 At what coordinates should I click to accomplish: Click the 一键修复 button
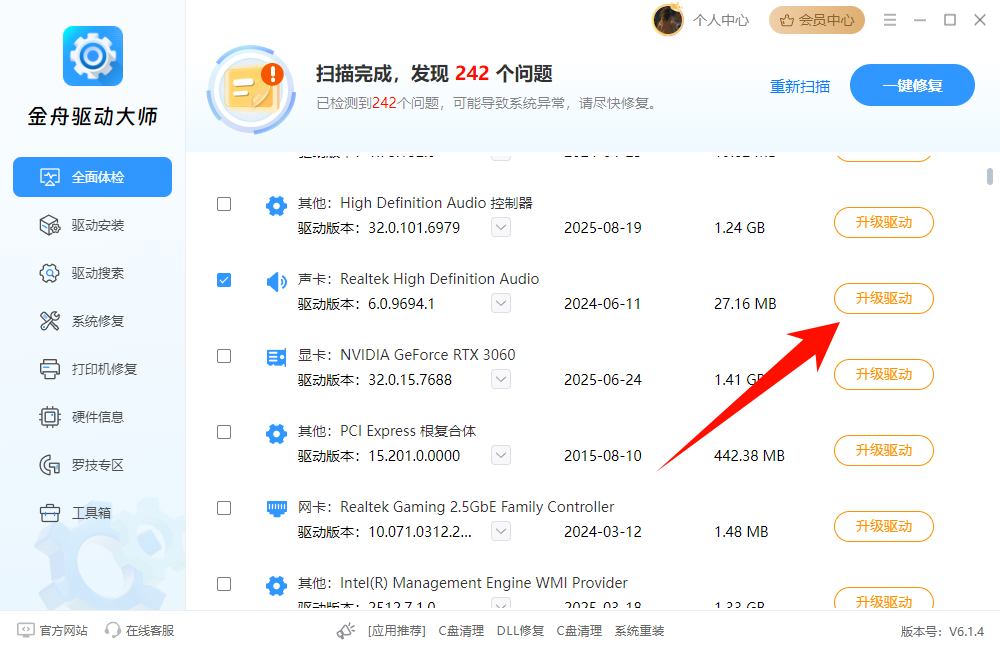click(912, 85)
